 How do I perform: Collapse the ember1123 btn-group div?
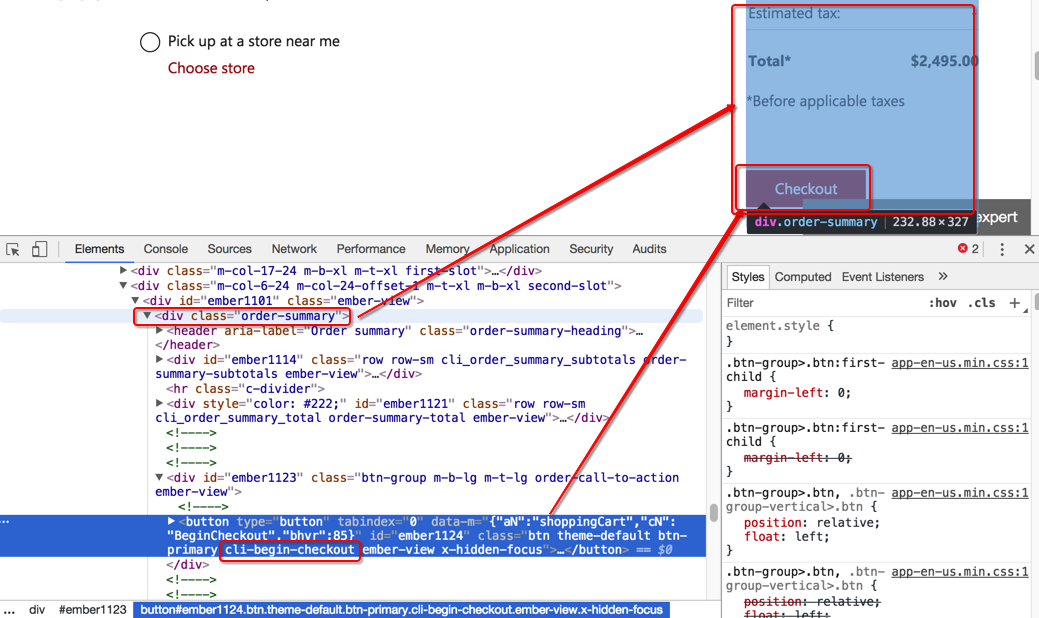pos(159,477)
